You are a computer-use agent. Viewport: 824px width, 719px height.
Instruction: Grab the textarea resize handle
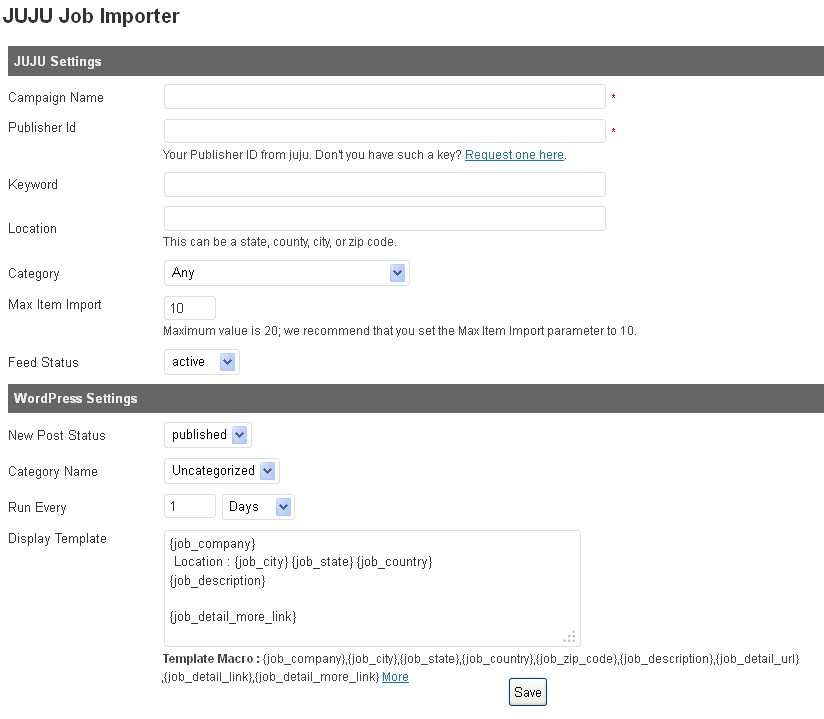[570, 636]
